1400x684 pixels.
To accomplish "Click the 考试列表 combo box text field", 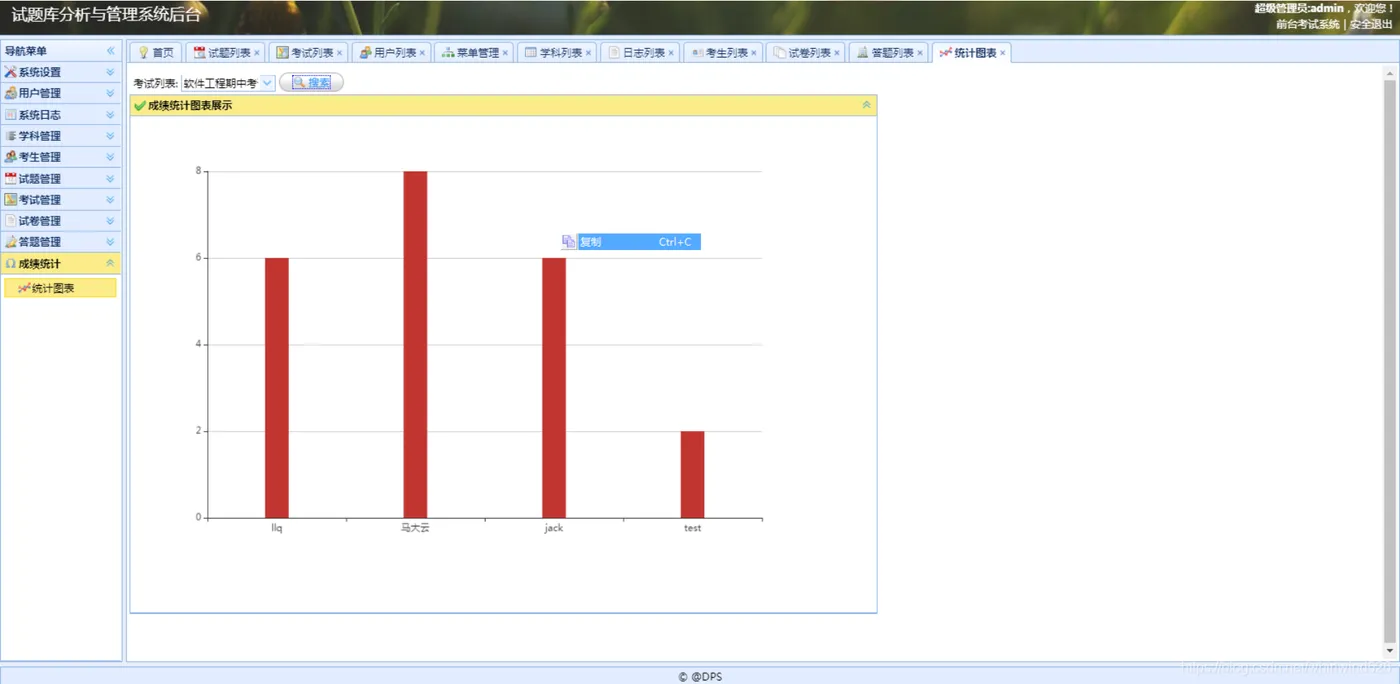I will [220, 83].
